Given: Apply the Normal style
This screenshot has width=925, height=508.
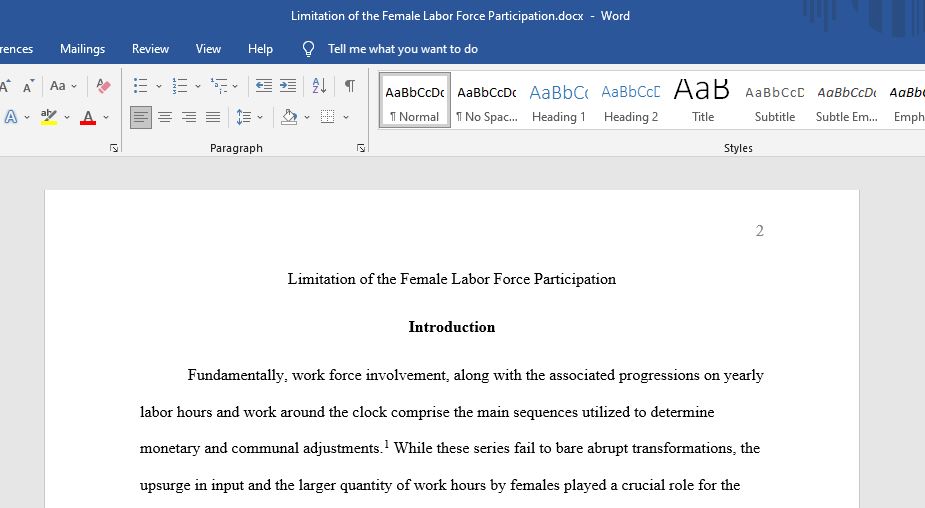Looking at the screenshot, I should 415,100.
